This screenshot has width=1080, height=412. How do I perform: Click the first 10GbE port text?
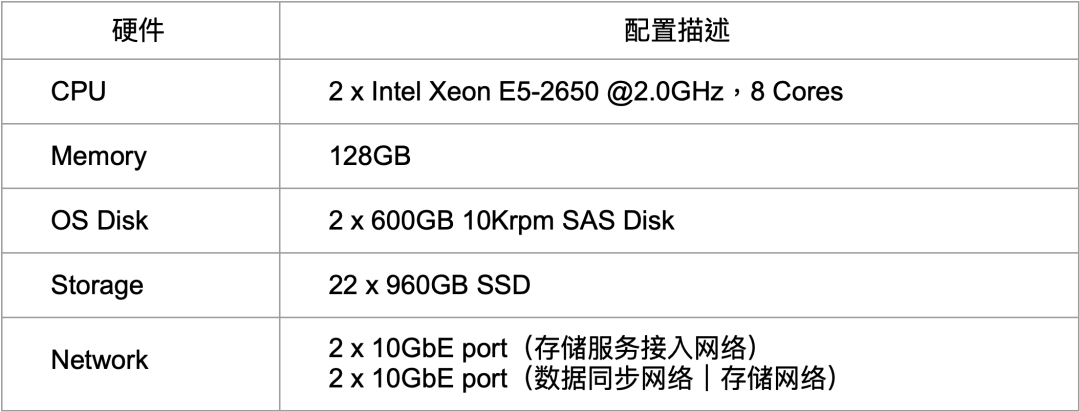pyautogui.click(x=439, y=349)
